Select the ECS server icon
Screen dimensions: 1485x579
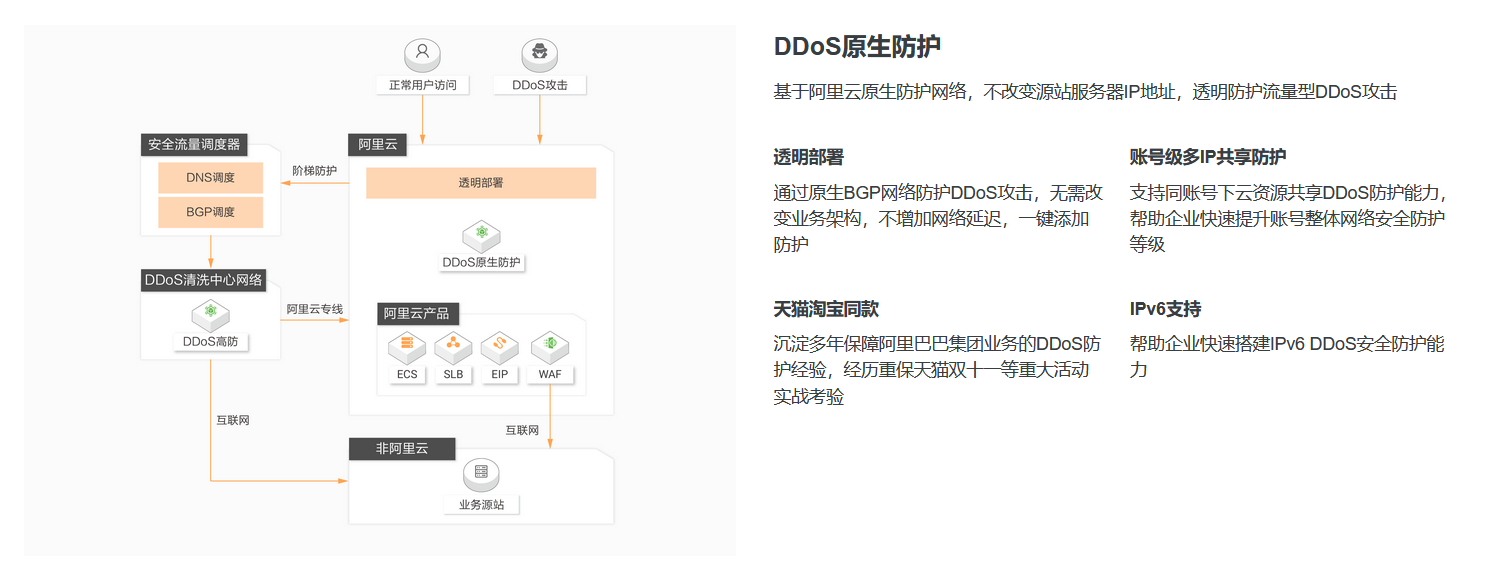tap(407, 347)
